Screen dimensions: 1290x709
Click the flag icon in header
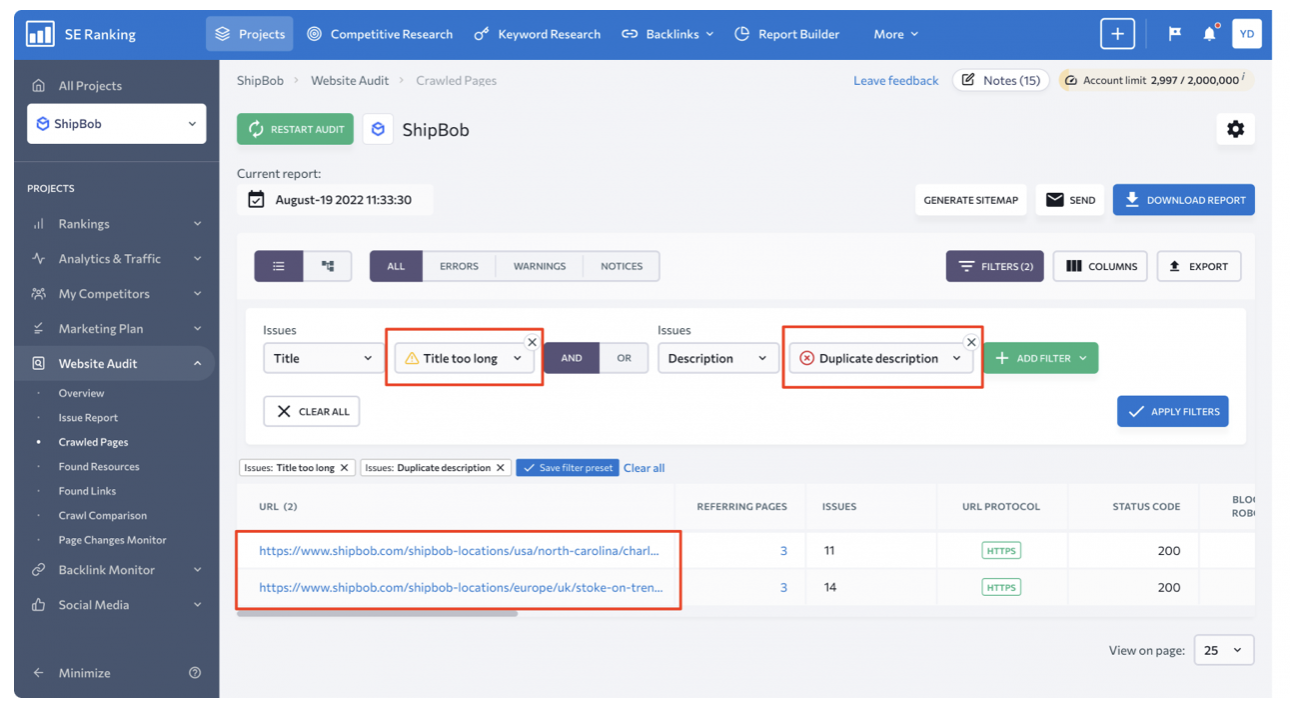point(1175,34)
